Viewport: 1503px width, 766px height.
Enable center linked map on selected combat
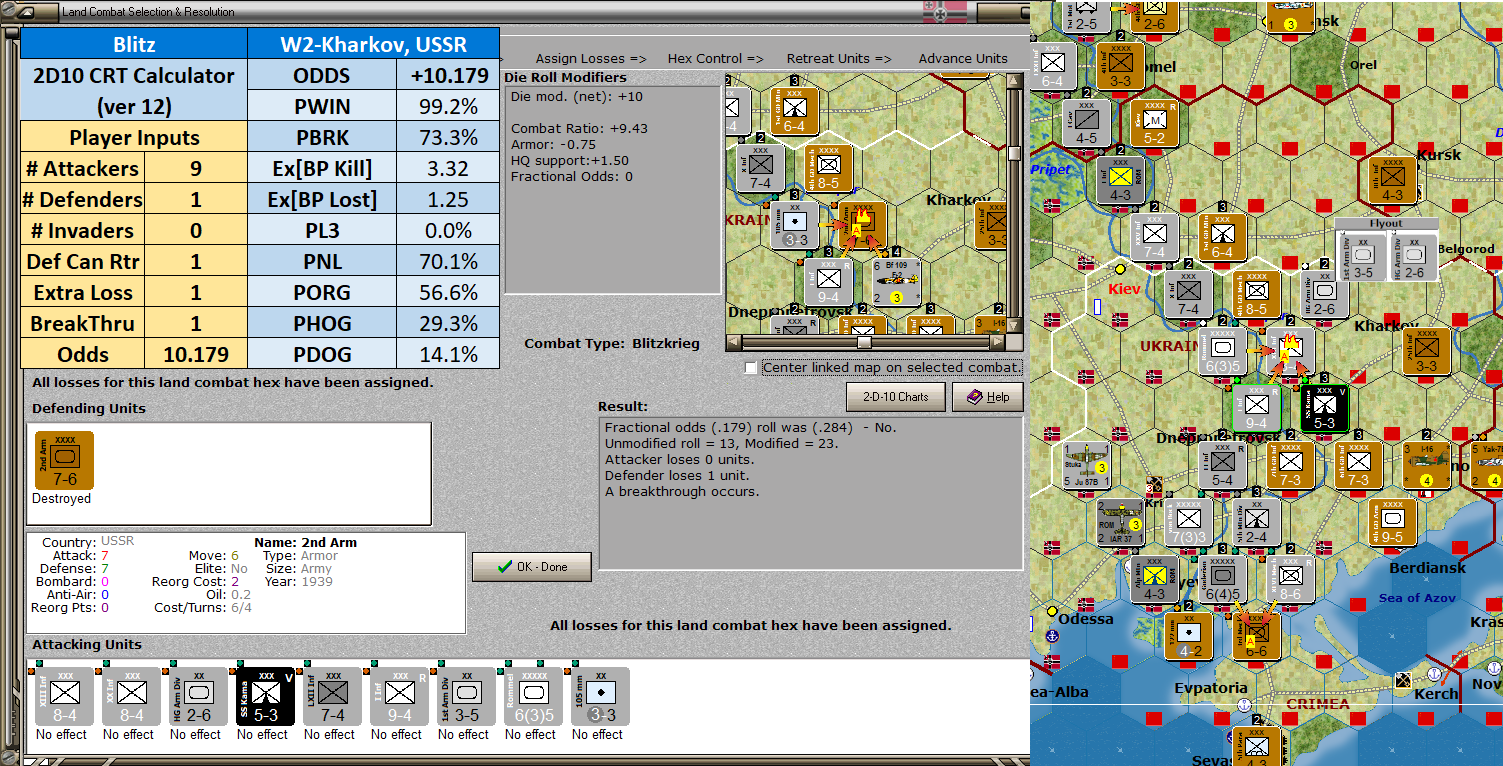tap(751, 368)
